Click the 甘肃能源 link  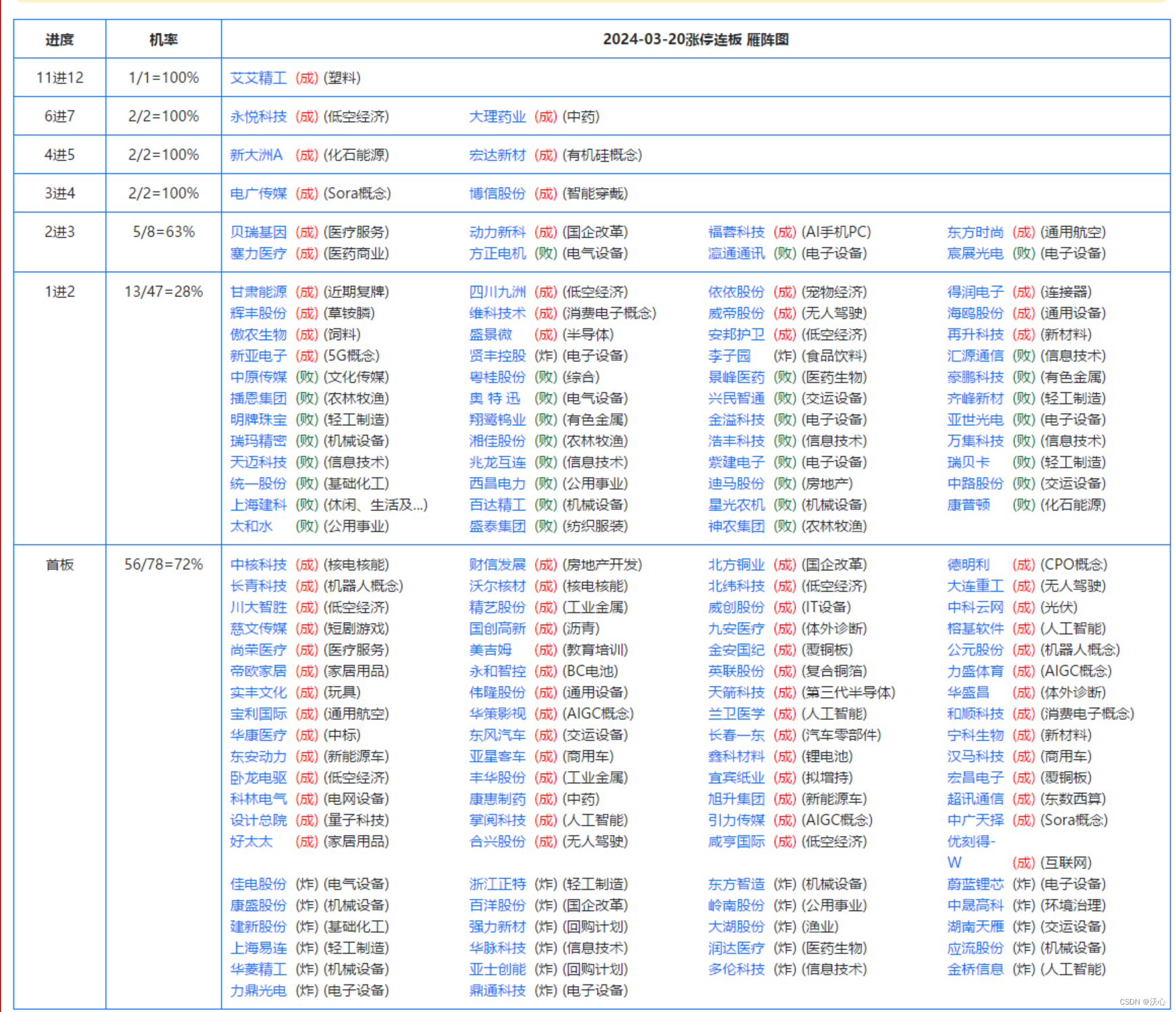[x=258, y=291]
